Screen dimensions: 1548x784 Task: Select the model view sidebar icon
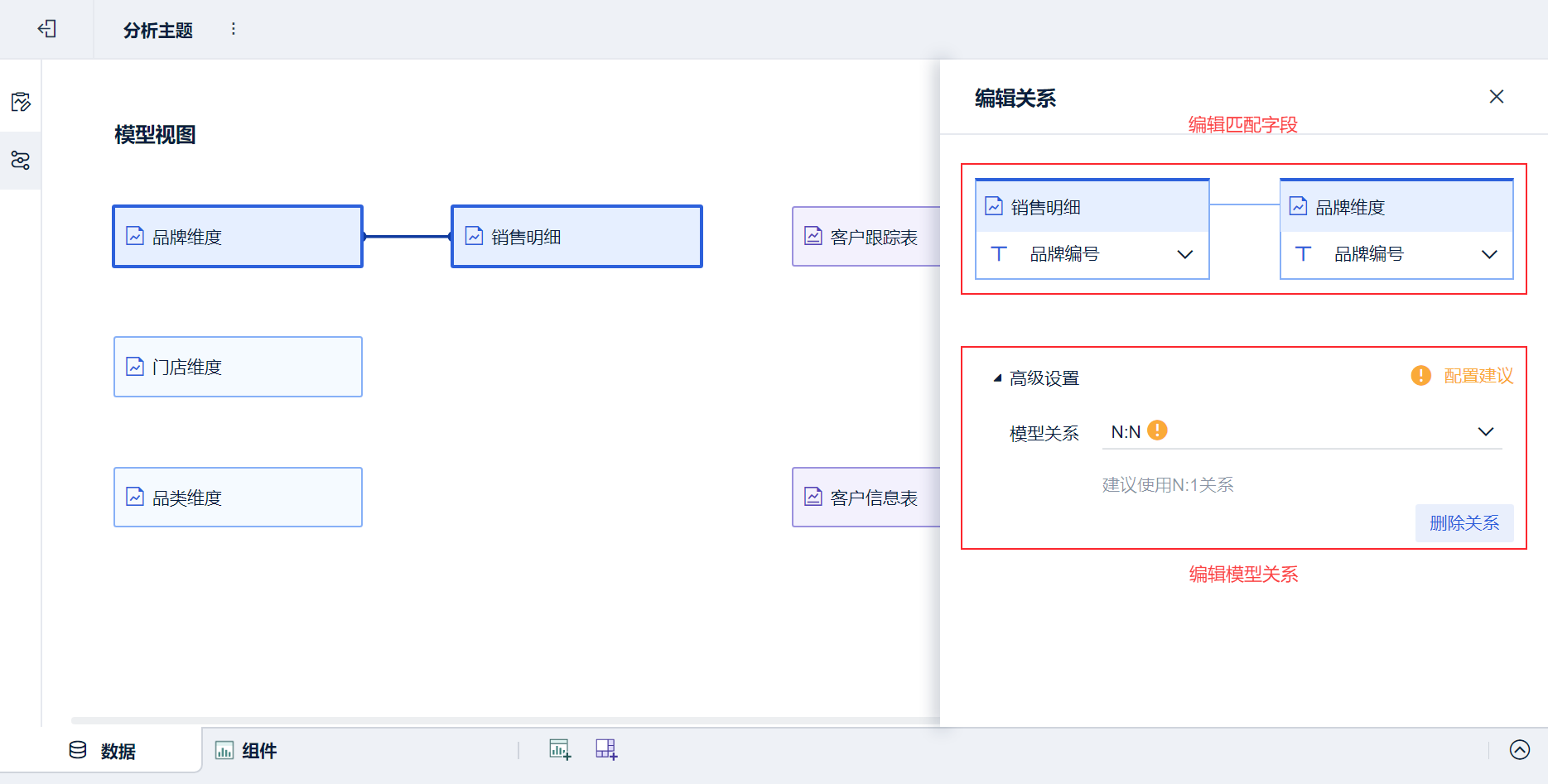(x=21, y=160)
